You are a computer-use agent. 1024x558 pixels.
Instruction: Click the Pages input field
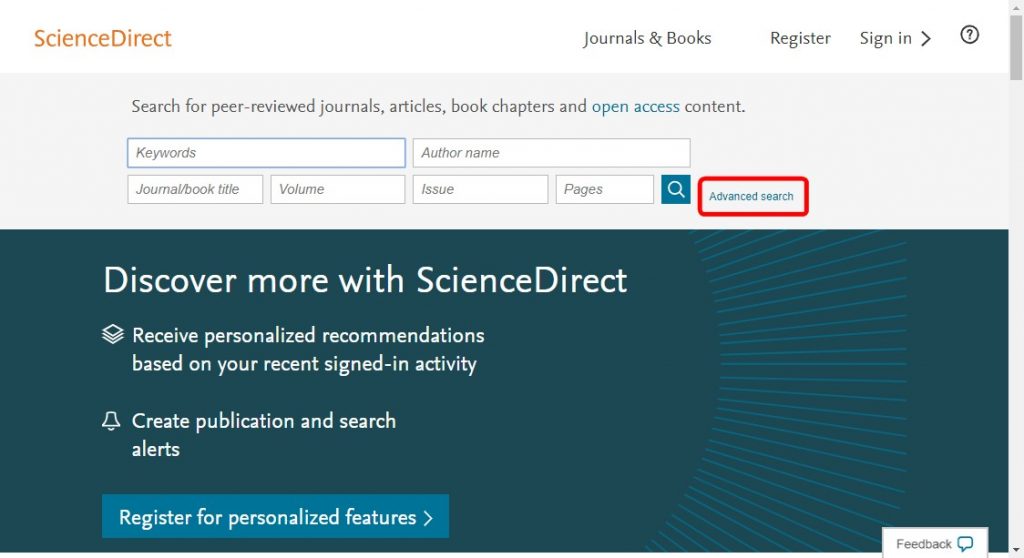click(605, 189)
